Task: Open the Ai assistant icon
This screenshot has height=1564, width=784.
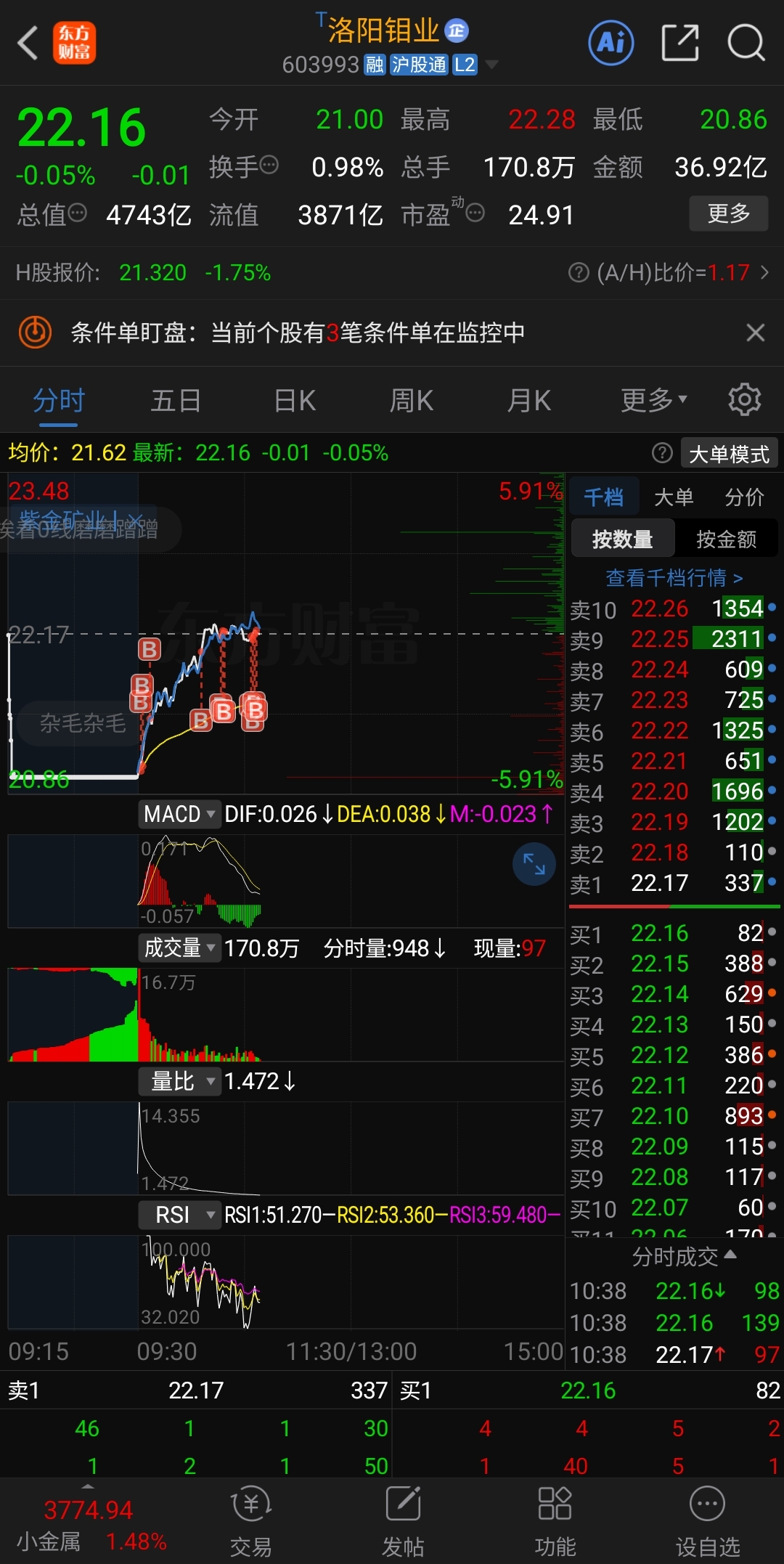Action: point(611,43)
